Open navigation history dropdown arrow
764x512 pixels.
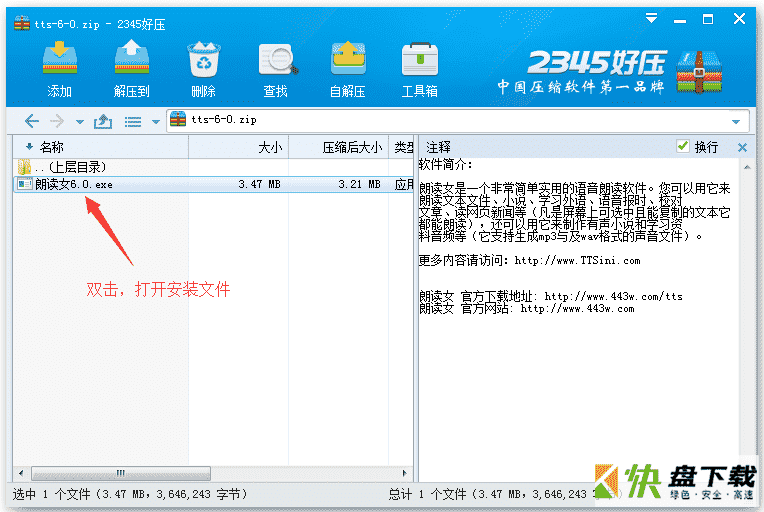click(x=79, y=122)
